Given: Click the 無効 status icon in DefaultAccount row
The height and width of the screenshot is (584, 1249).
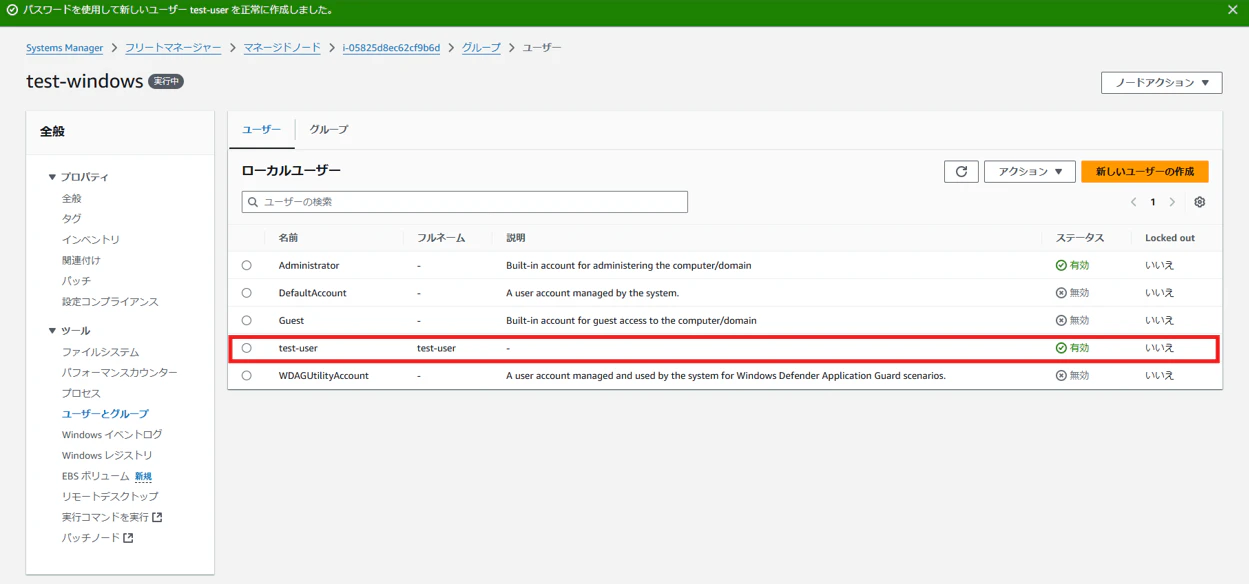Looking at the screenshot, I should click(x=1061, y=293).
